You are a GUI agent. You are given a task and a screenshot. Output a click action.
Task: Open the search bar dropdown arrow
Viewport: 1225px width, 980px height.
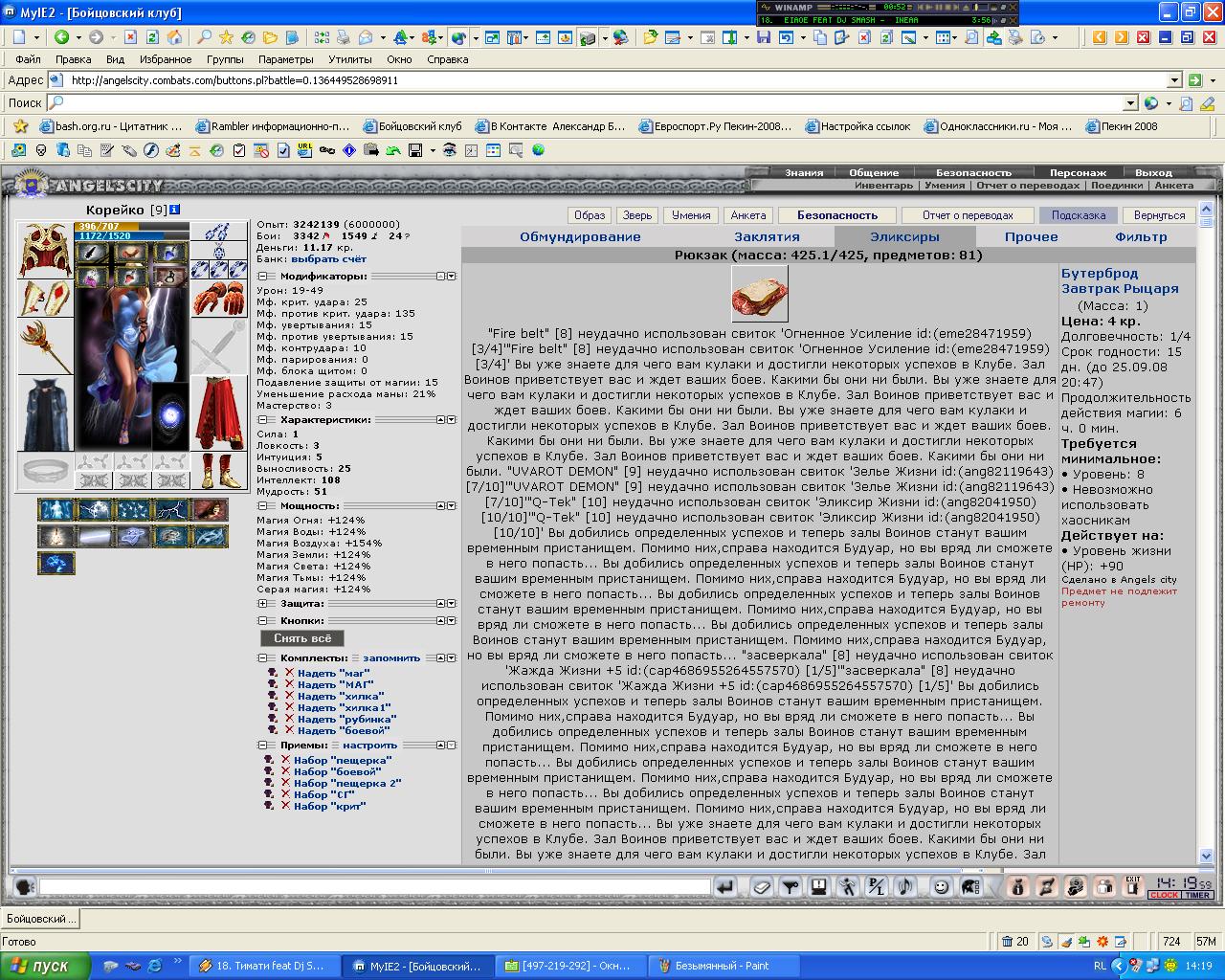[x=1130, y=103]
